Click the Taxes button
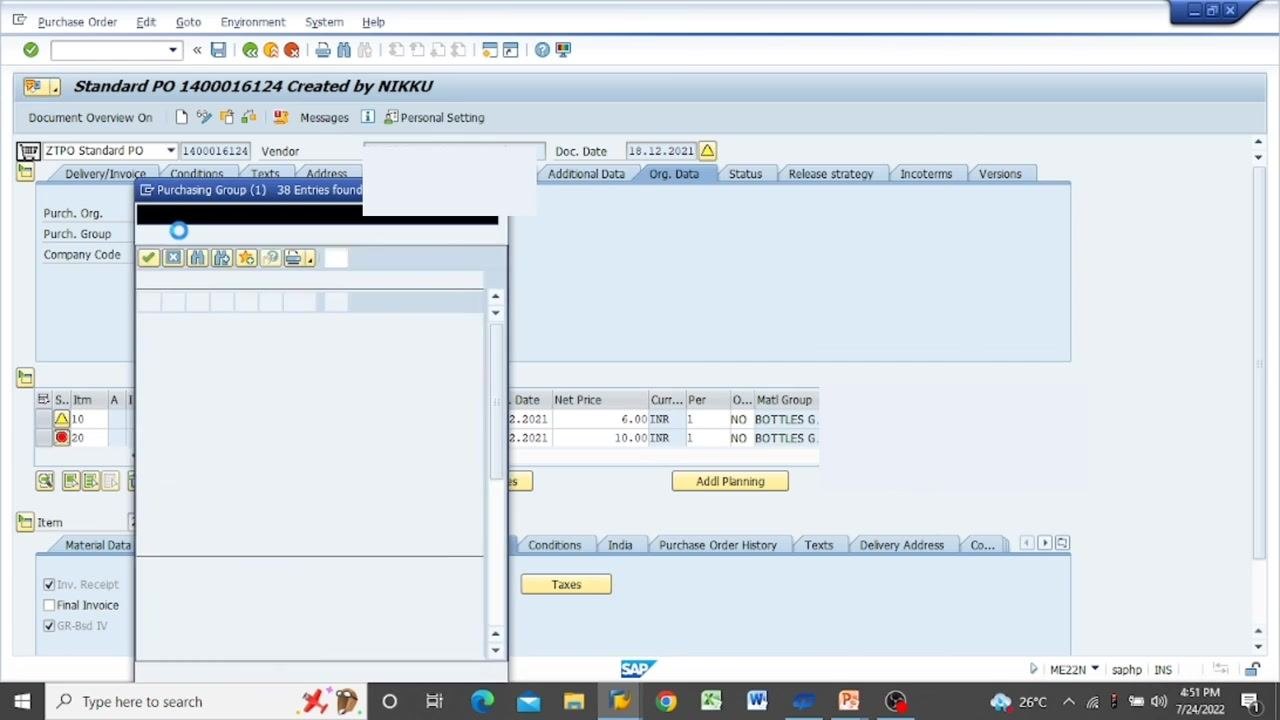1280x720 pixels. tap(566, 585)
